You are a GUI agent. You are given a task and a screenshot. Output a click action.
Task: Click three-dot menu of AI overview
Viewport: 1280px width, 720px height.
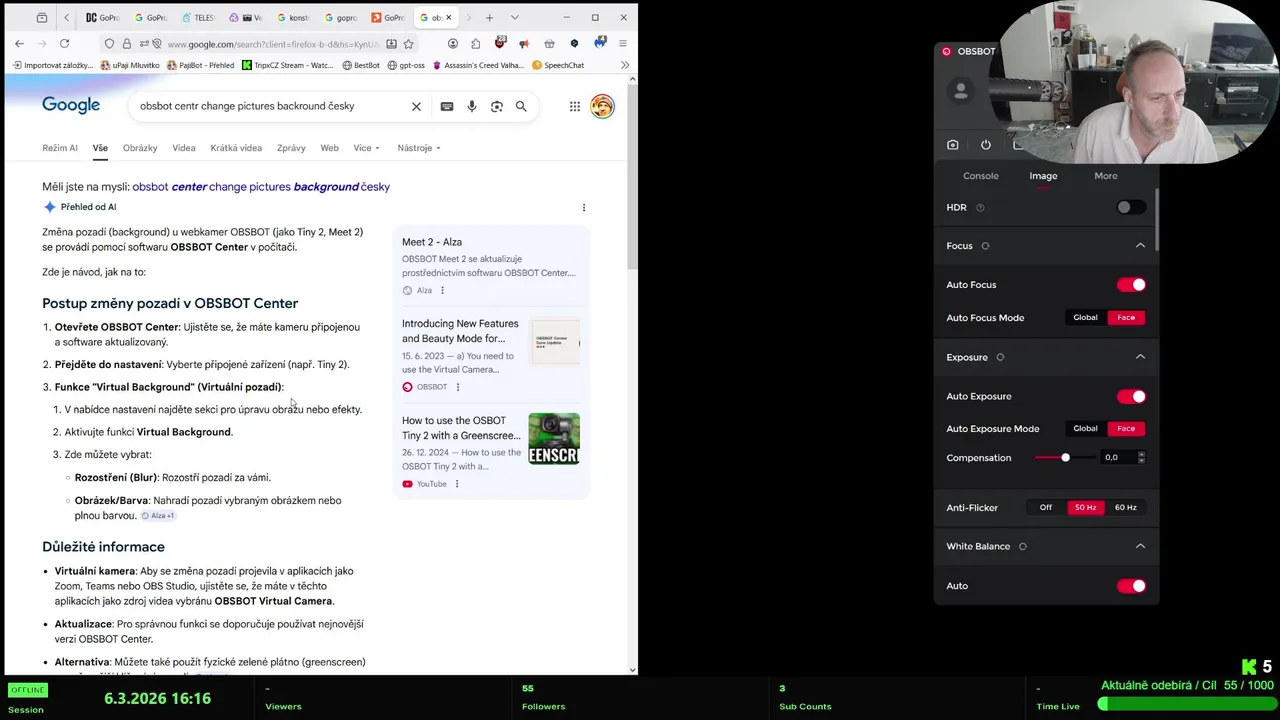click(584, 208)
